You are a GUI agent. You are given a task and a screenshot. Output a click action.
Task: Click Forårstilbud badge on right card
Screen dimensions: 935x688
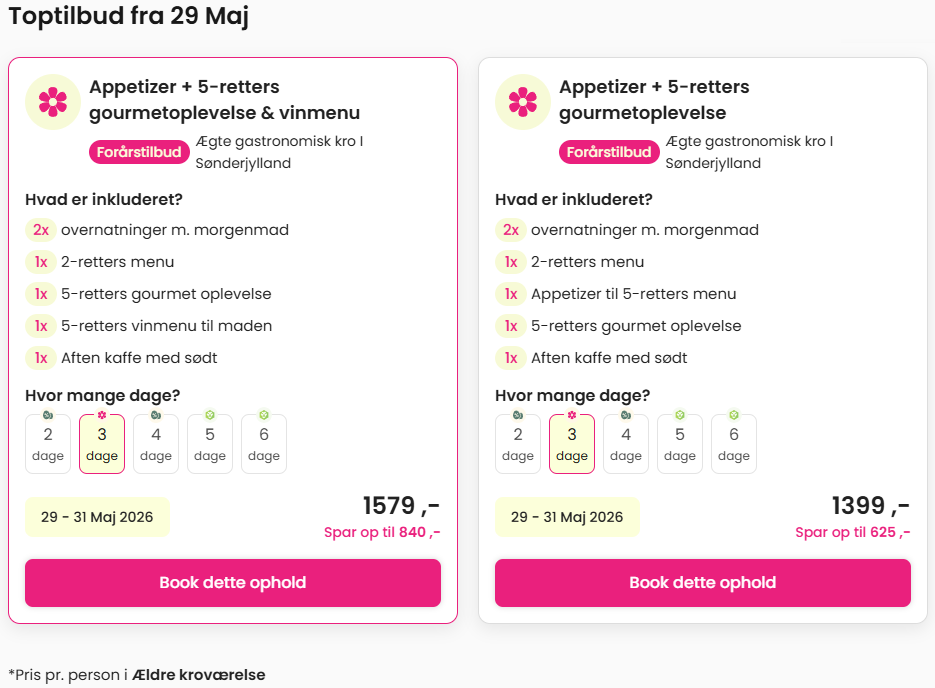click(x=609, y=152)
